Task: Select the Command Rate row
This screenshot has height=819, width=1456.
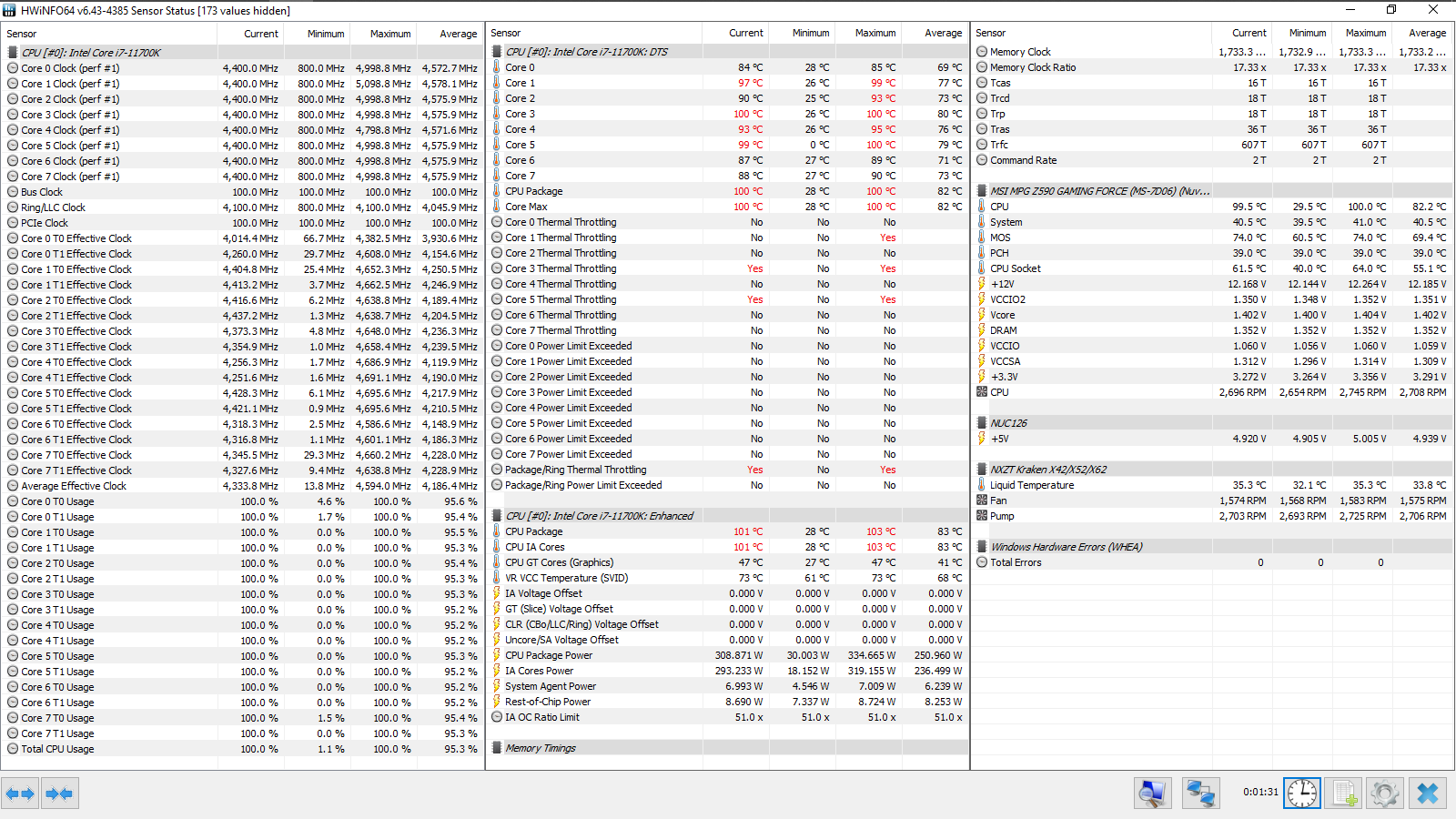Action: tap(1212, 160)
